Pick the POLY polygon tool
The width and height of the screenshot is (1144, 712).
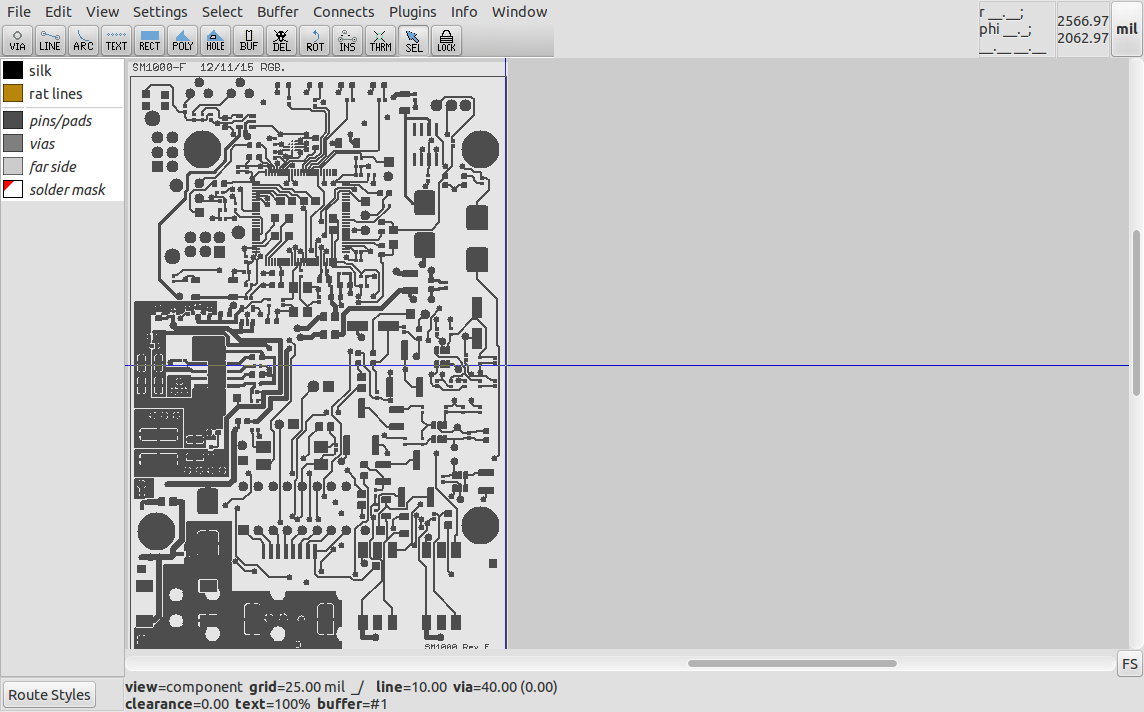tap(182, 40)
